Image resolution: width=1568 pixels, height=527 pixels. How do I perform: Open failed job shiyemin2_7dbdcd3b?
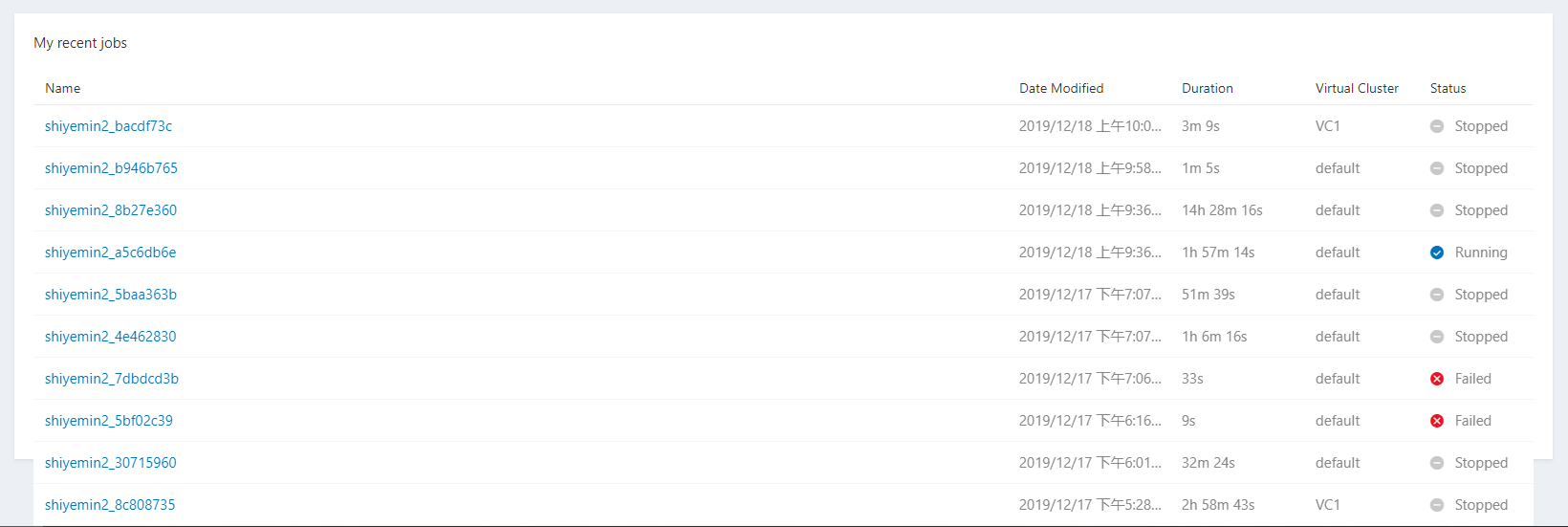click(112, 379)
